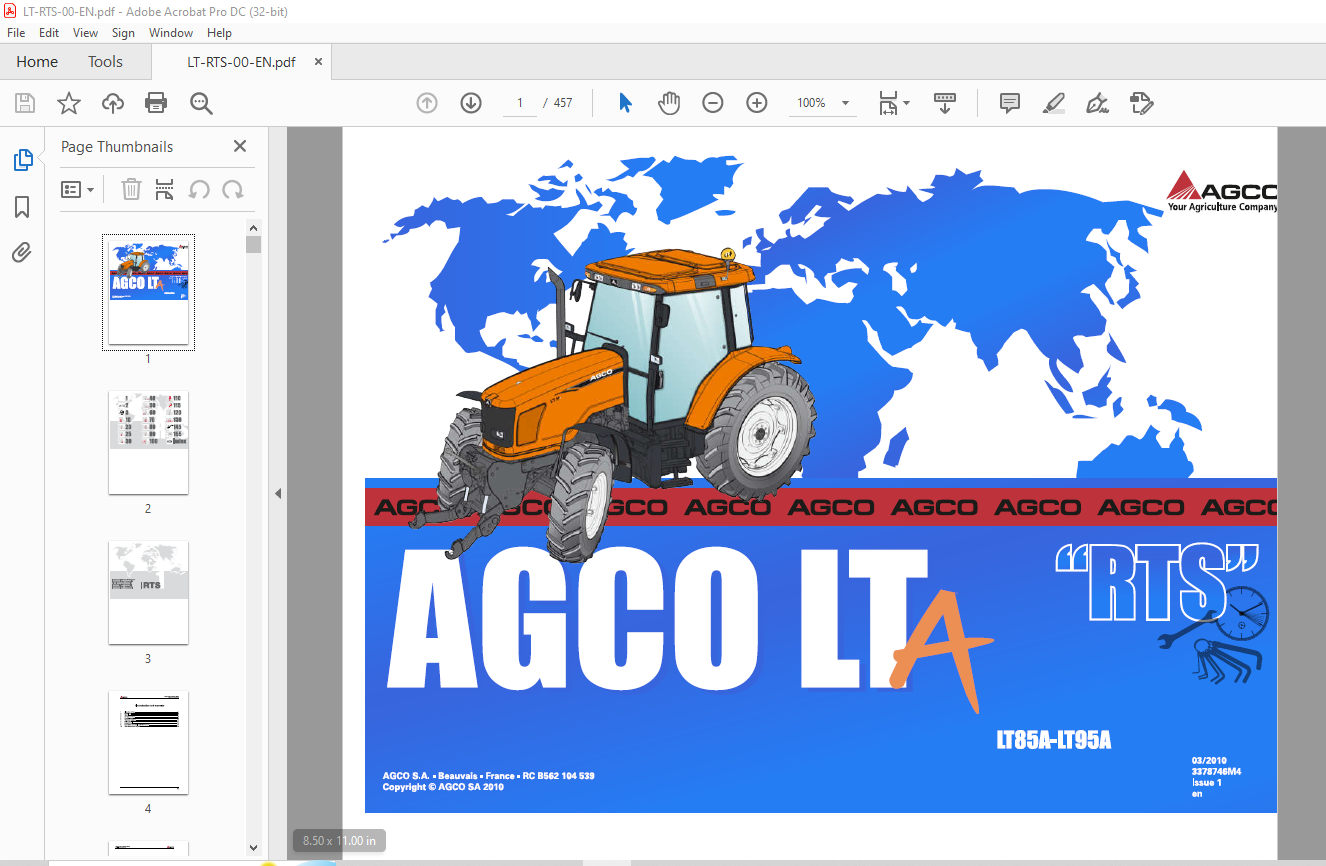Open the File menu
1326x866 pixels.
point(16,33)
